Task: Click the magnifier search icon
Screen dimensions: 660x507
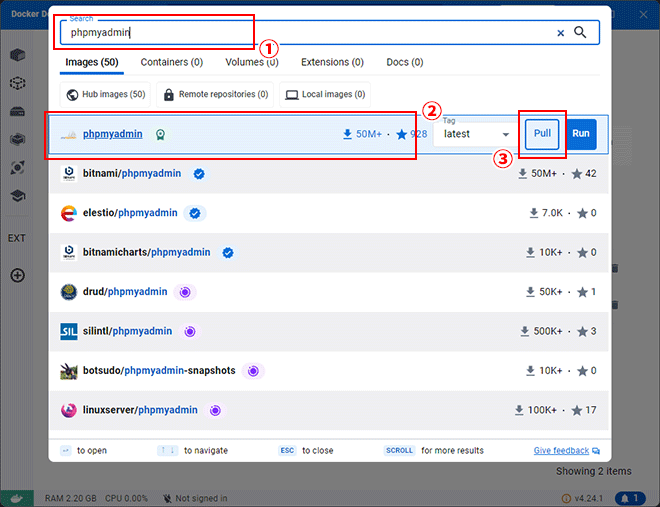Action: (580, 32)
